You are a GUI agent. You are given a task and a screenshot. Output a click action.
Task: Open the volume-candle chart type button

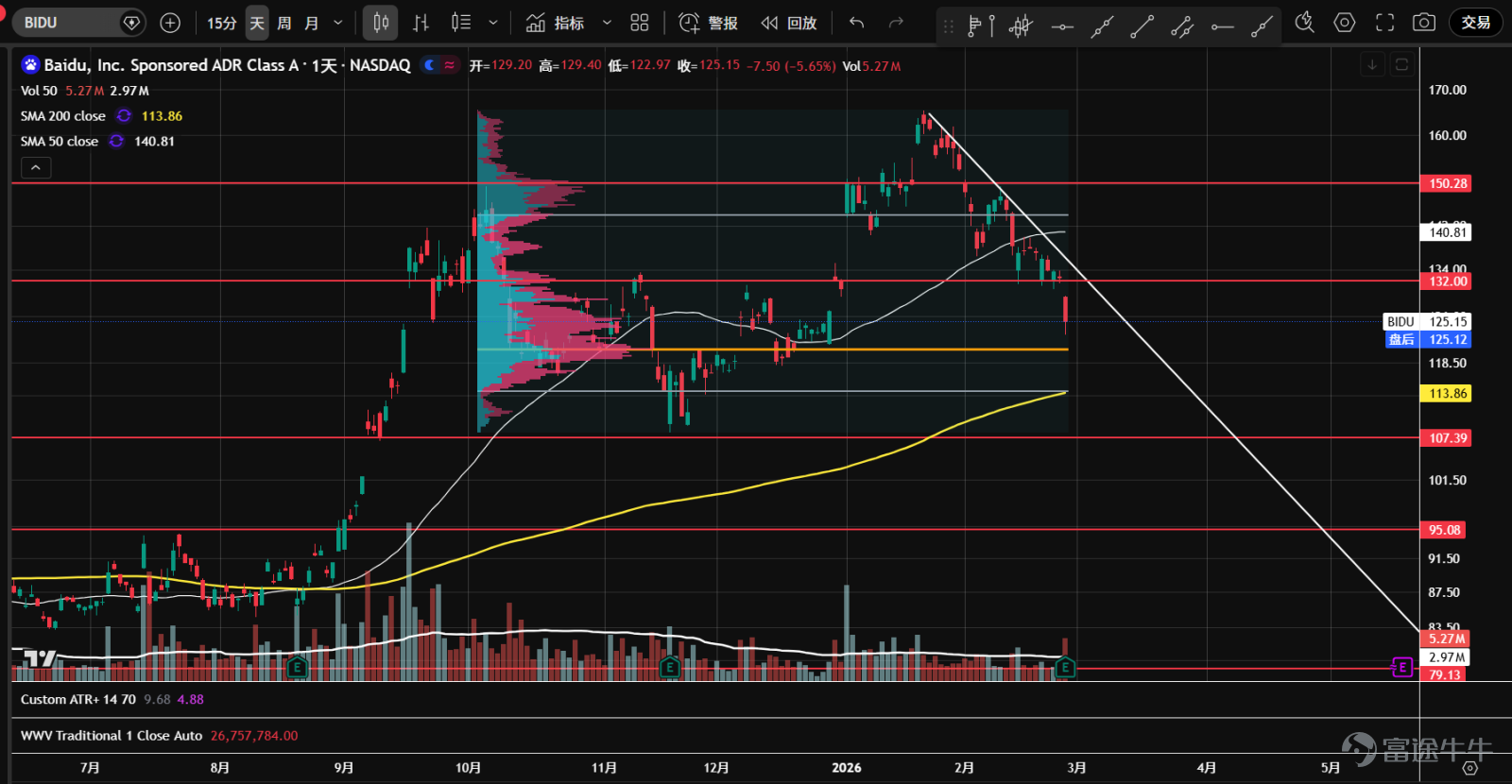(461, 23)
